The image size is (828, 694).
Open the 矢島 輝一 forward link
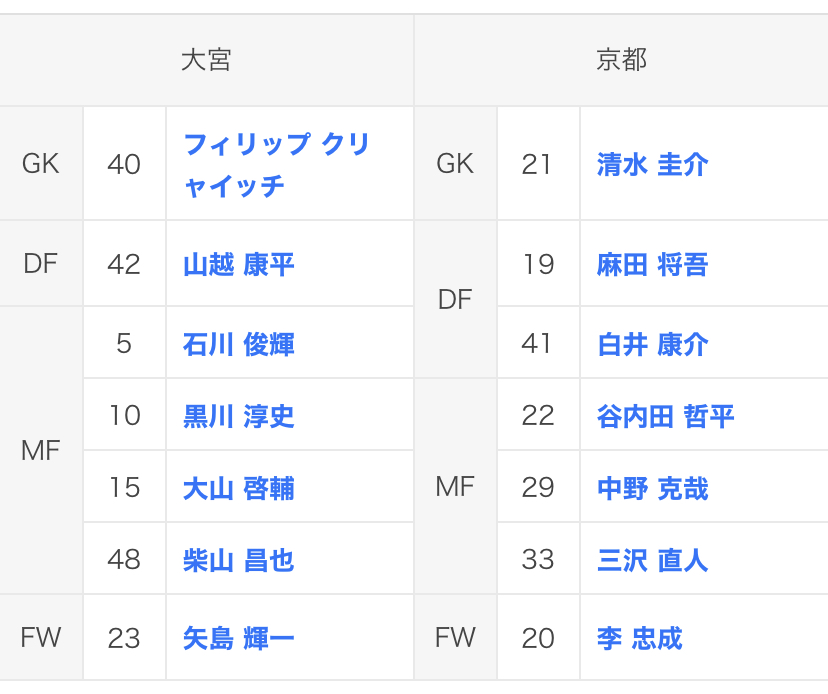(x=238, y=638)
